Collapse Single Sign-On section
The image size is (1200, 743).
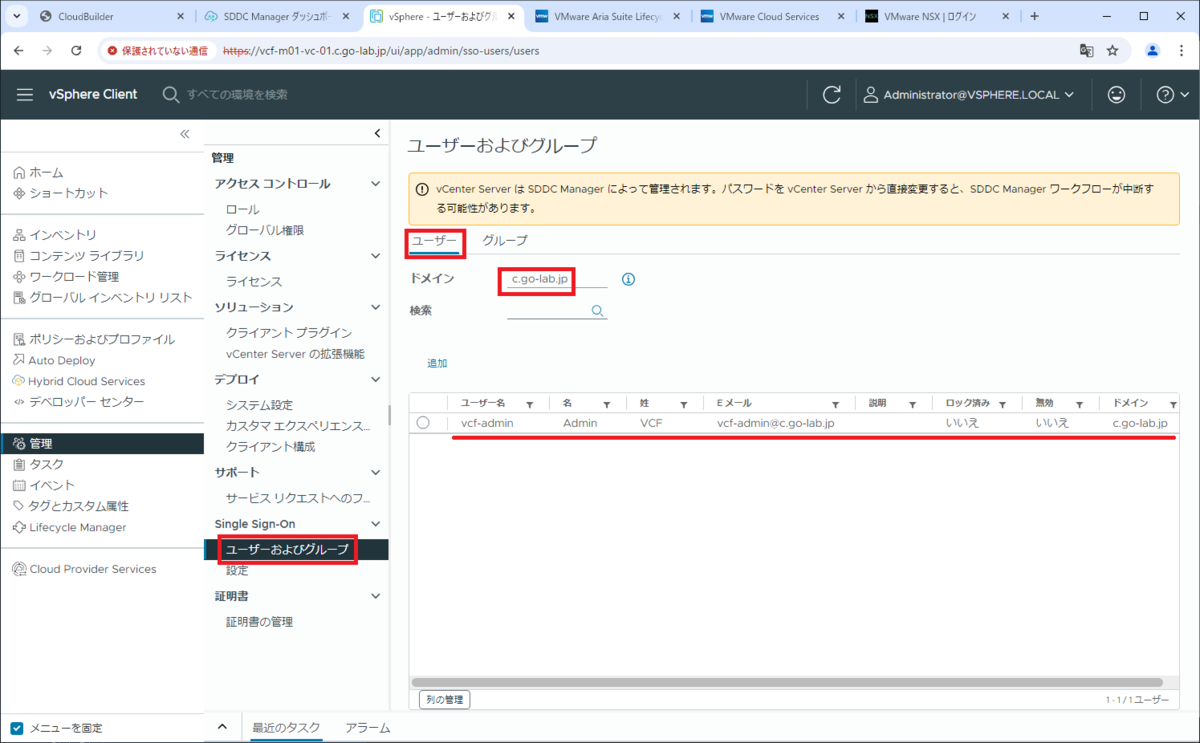(376, 524)
